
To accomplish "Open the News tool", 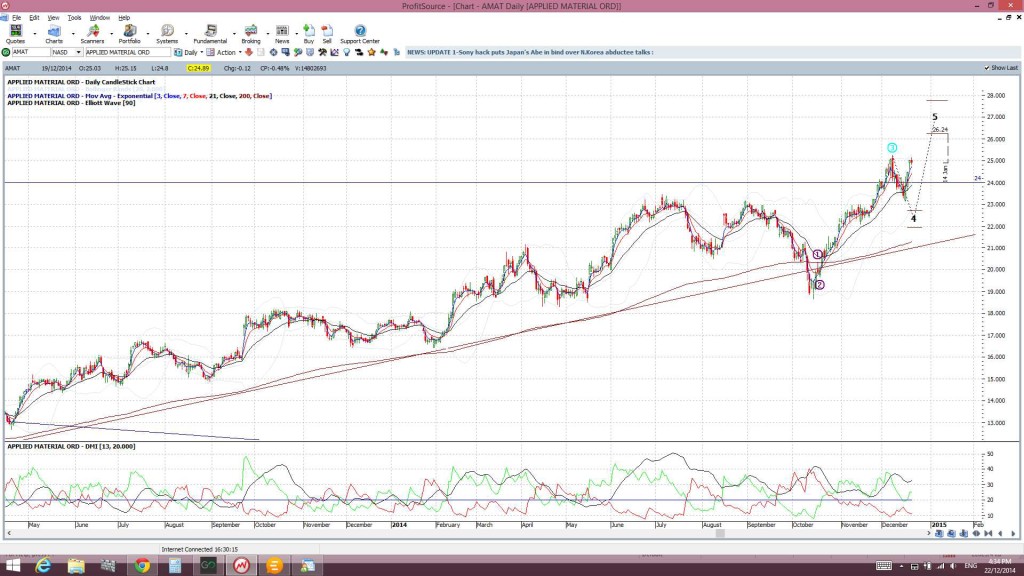I will 282,31.
